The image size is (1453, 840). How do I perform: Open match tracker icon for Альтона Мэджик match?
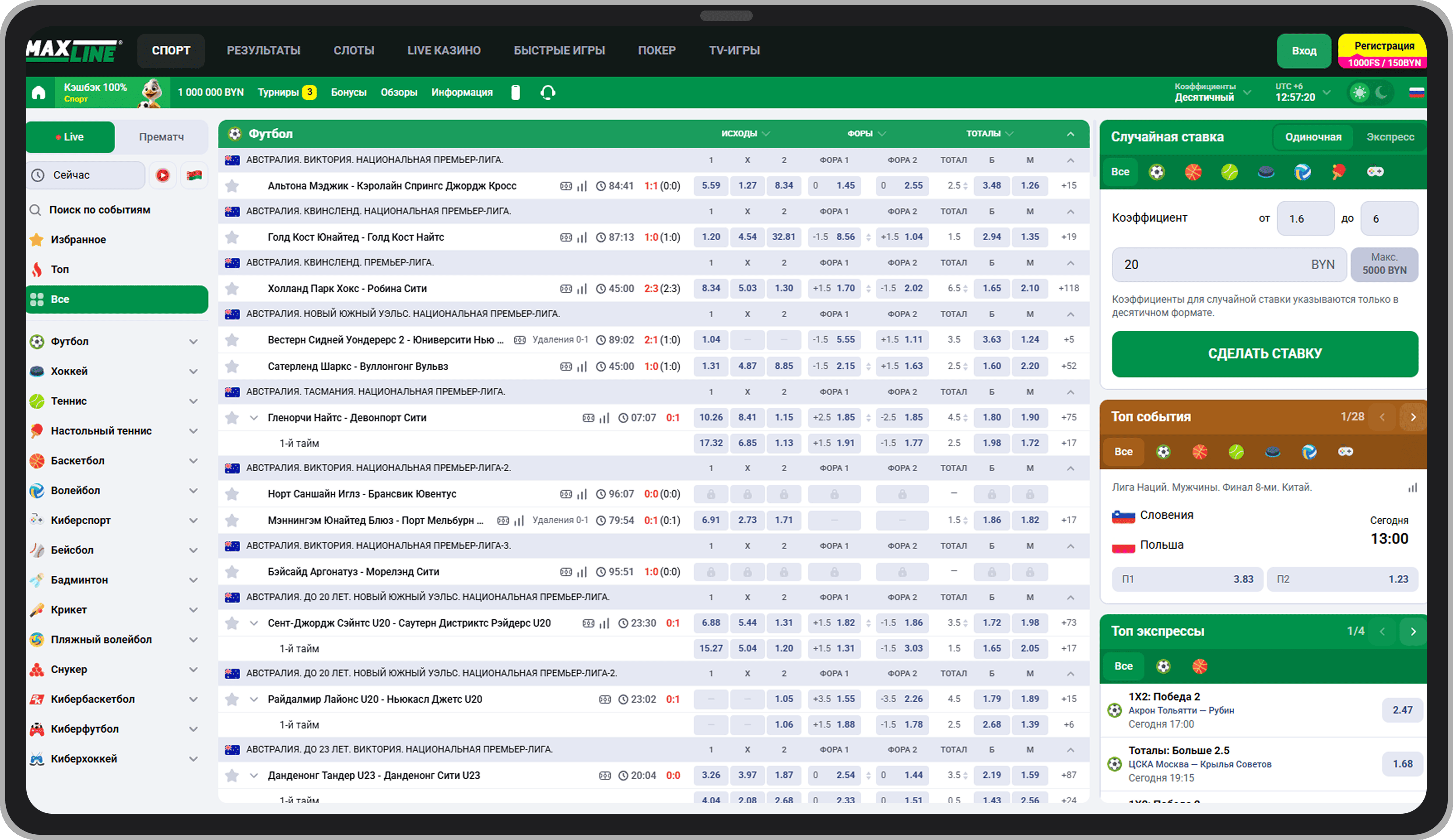(x=566, y=185)
